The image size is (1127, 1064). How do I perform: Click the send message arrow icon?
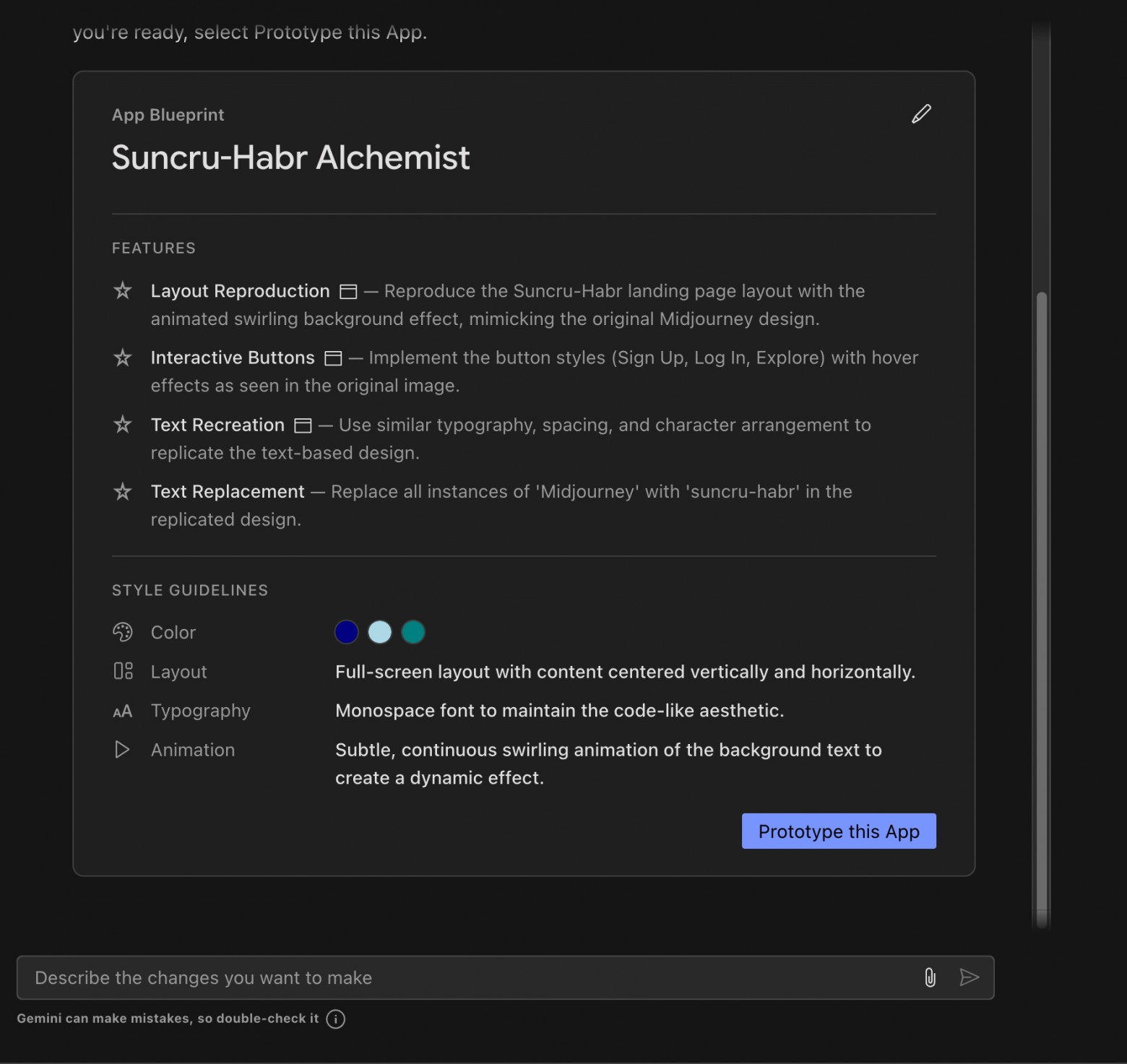(x=969, y=977)
